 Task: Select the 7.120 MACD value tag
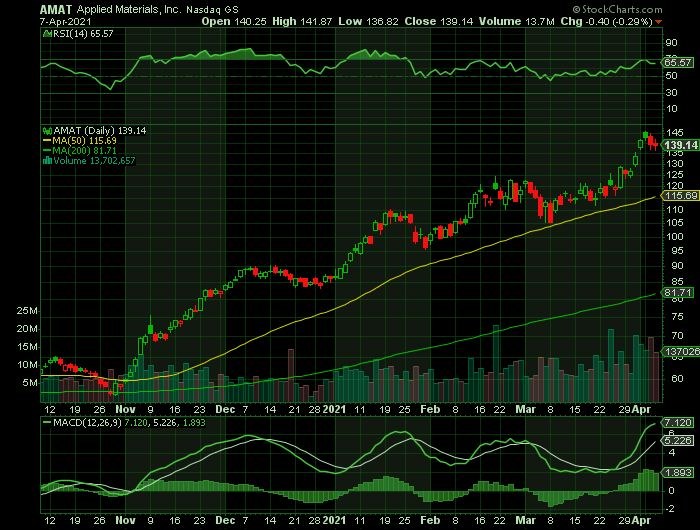(677, 423)
